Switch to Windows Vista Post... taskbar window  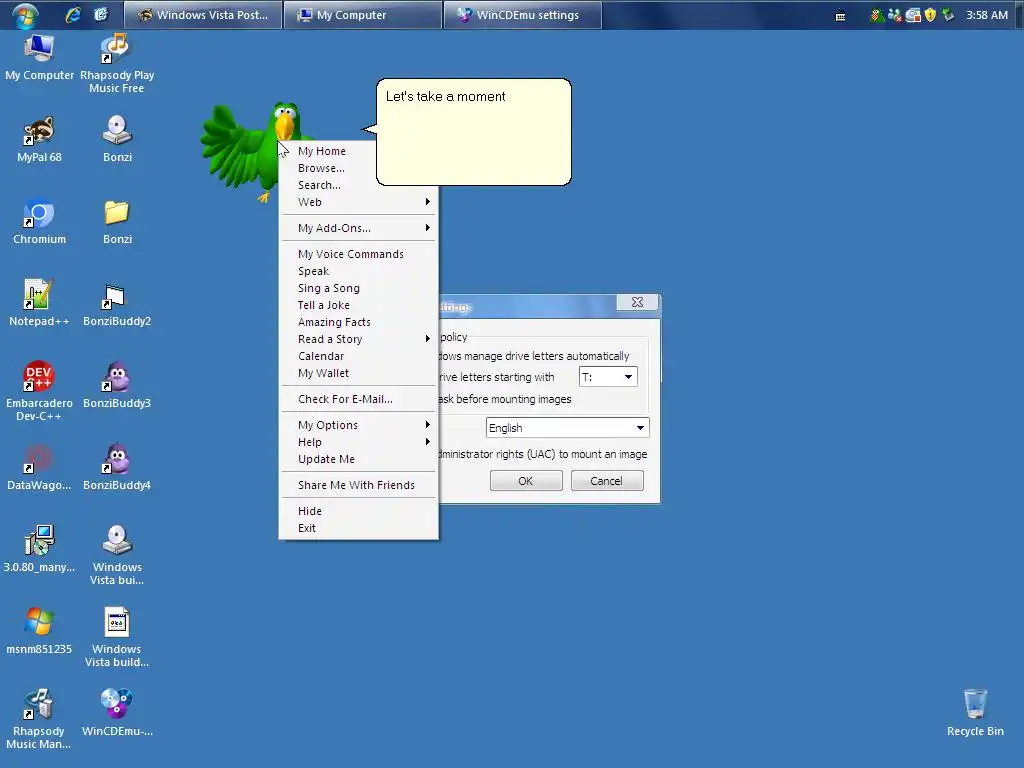(x=203, y=15)
